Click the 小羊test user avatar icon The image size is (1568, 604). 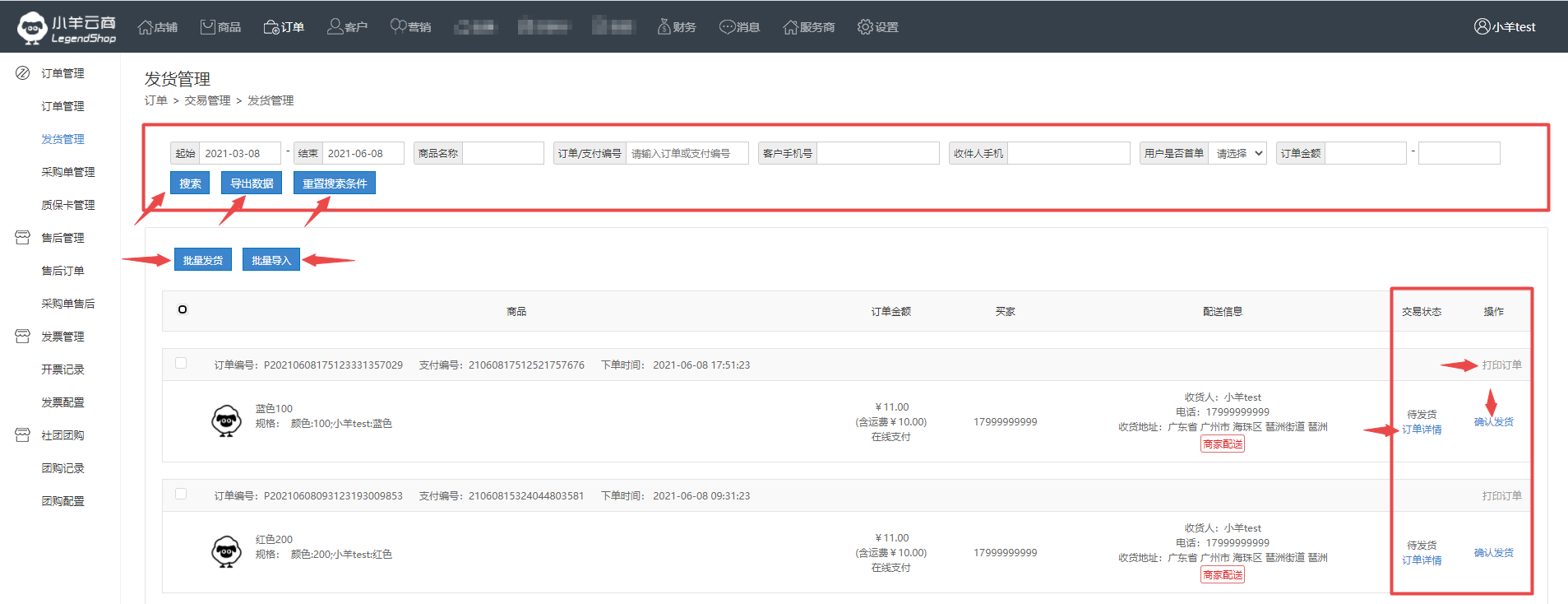coord(1482,27)
